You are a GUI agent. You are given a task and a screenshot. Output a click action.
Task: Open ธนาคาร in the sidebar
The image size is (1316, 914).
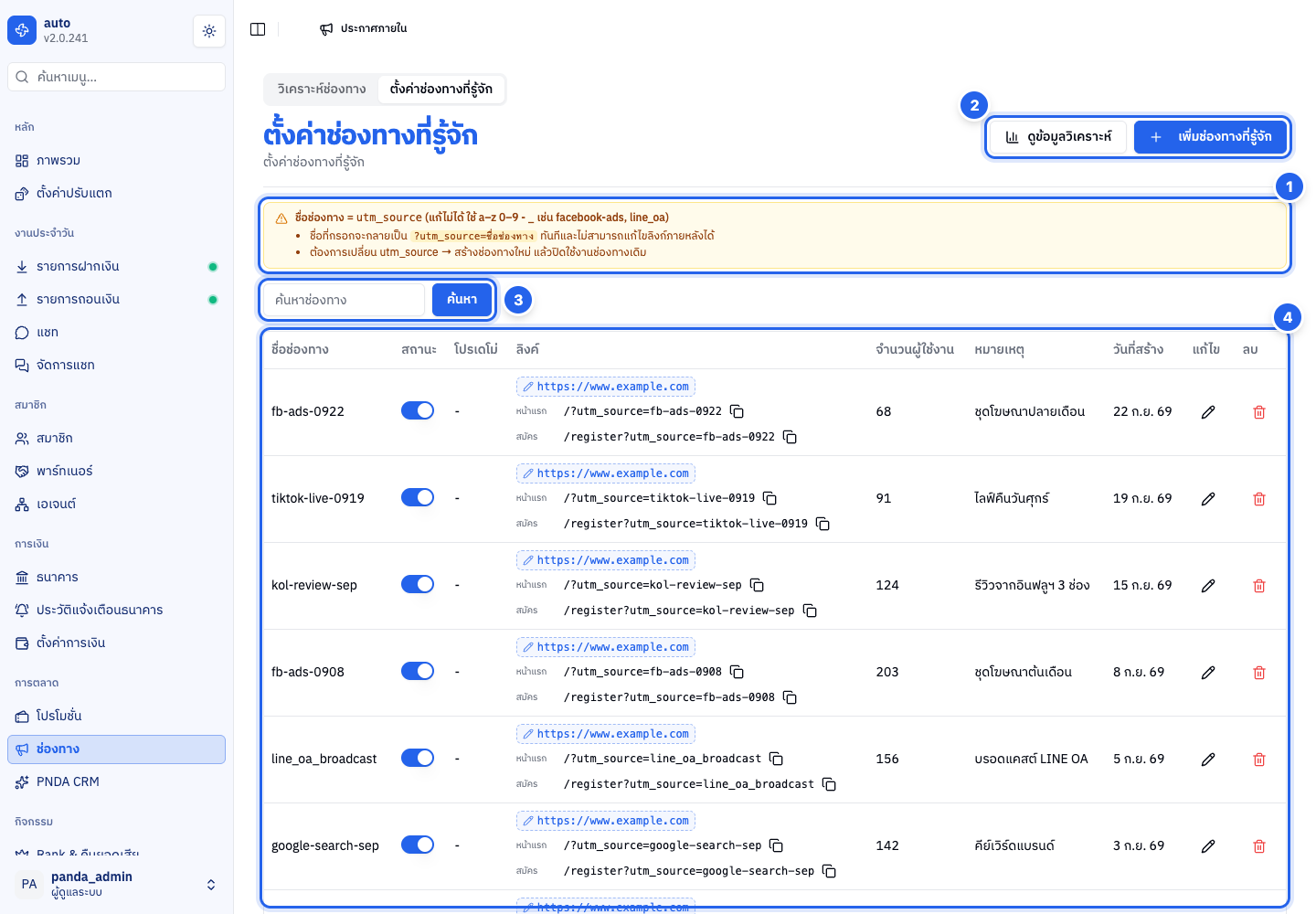point(116,577)
